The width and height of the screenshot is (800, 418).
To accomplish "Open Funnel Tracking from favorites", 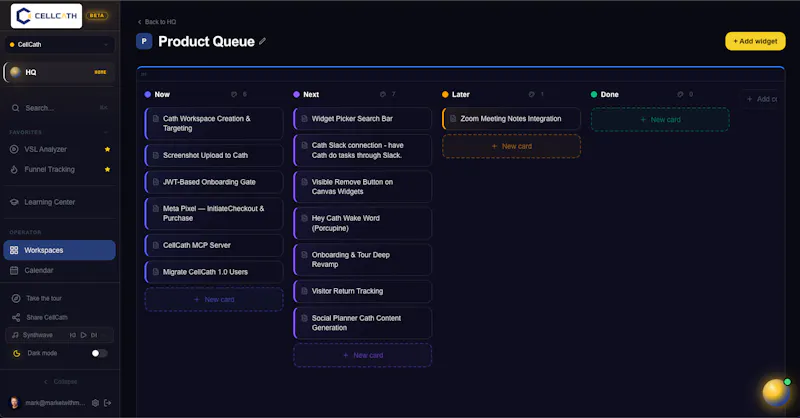I will tap(49, 169).
